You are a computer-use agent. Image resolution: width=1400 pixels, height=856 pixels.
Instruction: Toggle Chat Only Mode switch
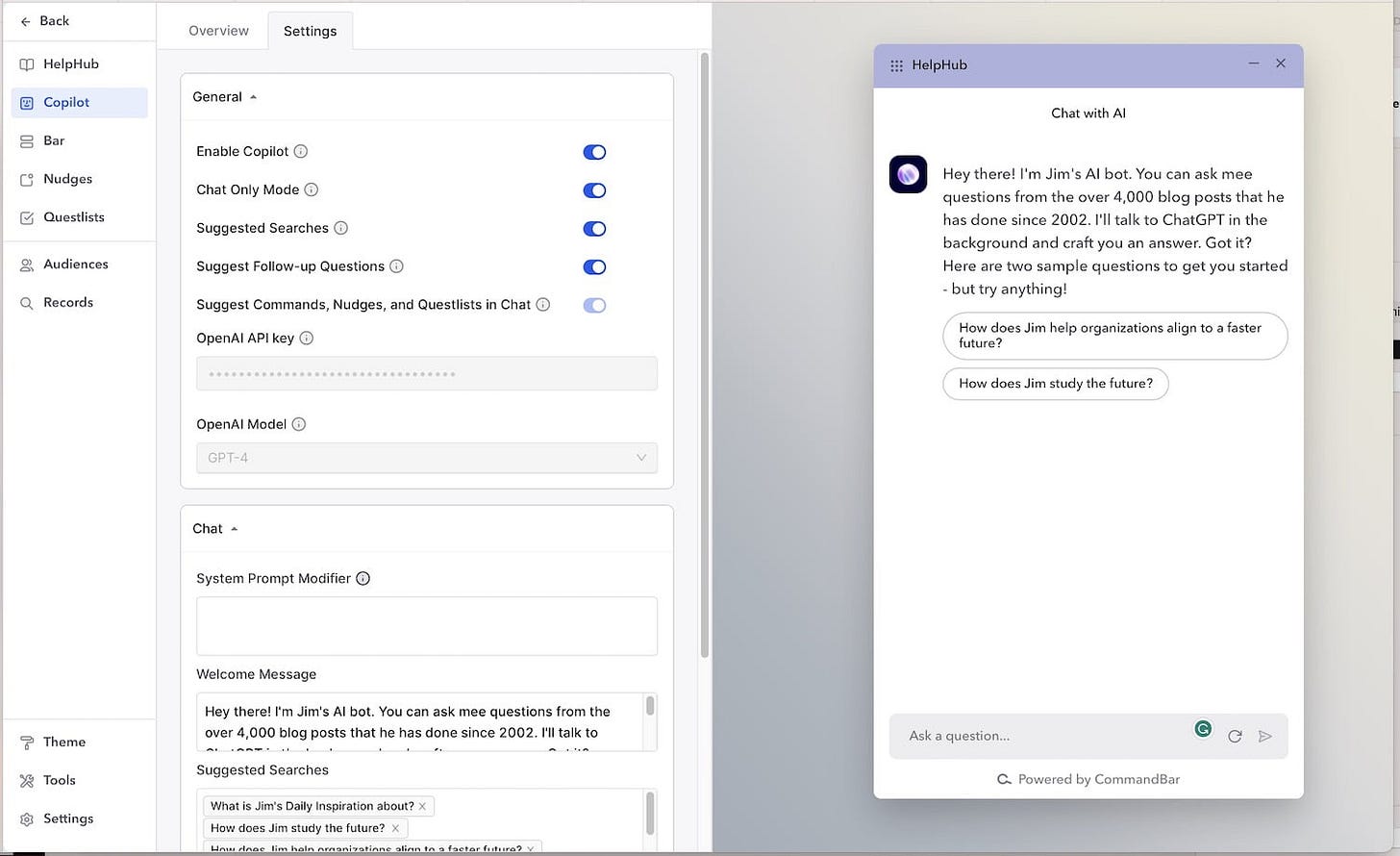point(594,190)
